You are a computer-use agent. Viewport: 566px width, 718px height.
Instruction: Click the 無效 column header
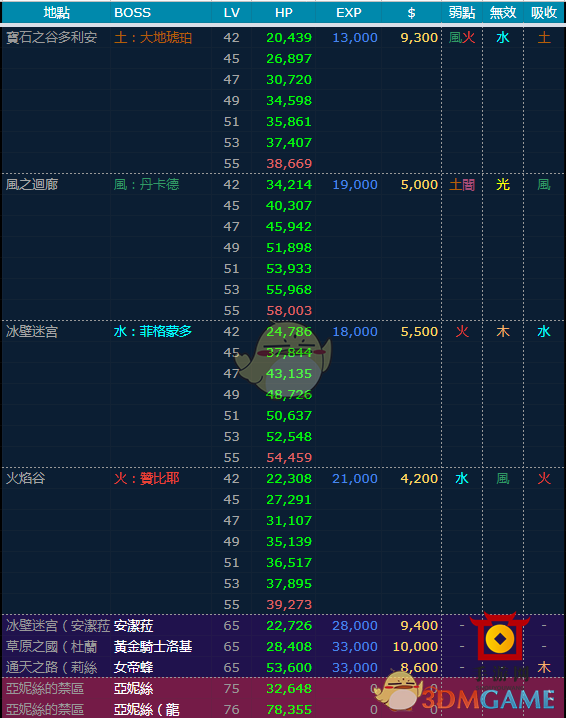tap(503, 13)
